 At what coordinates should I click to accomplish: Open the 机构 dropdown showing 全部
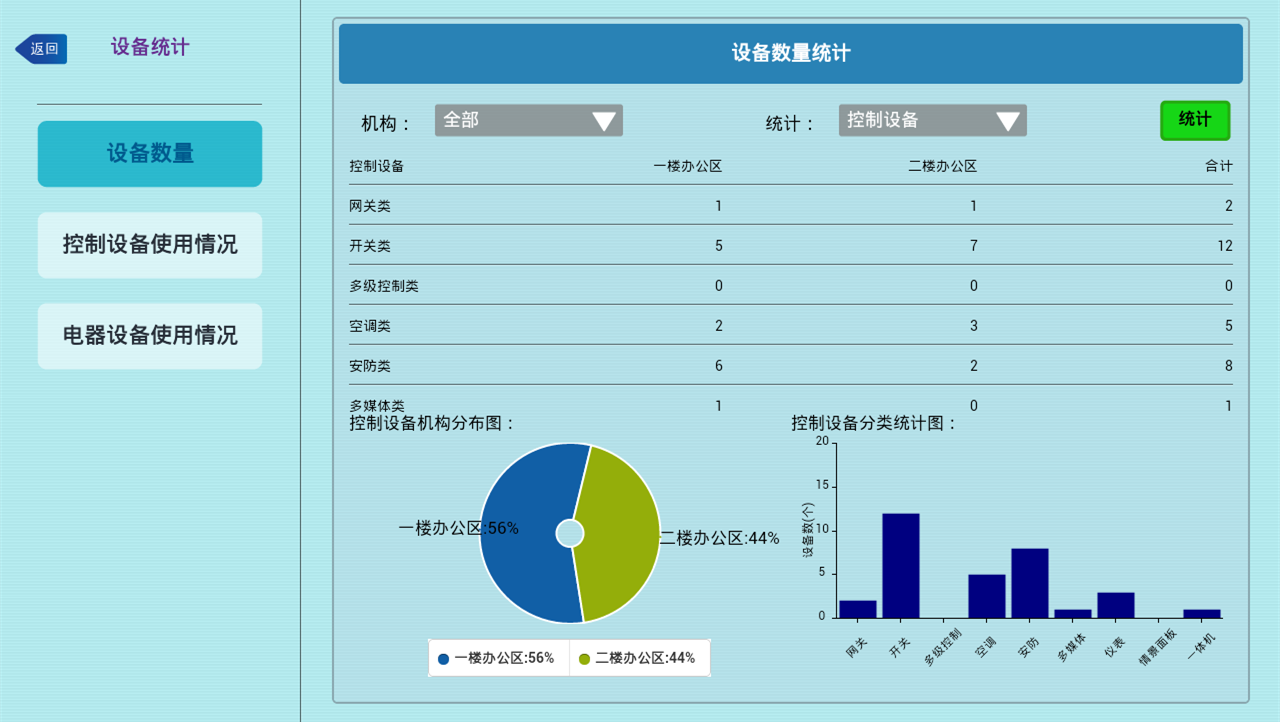pyautogui.click(x=529, y=121)
